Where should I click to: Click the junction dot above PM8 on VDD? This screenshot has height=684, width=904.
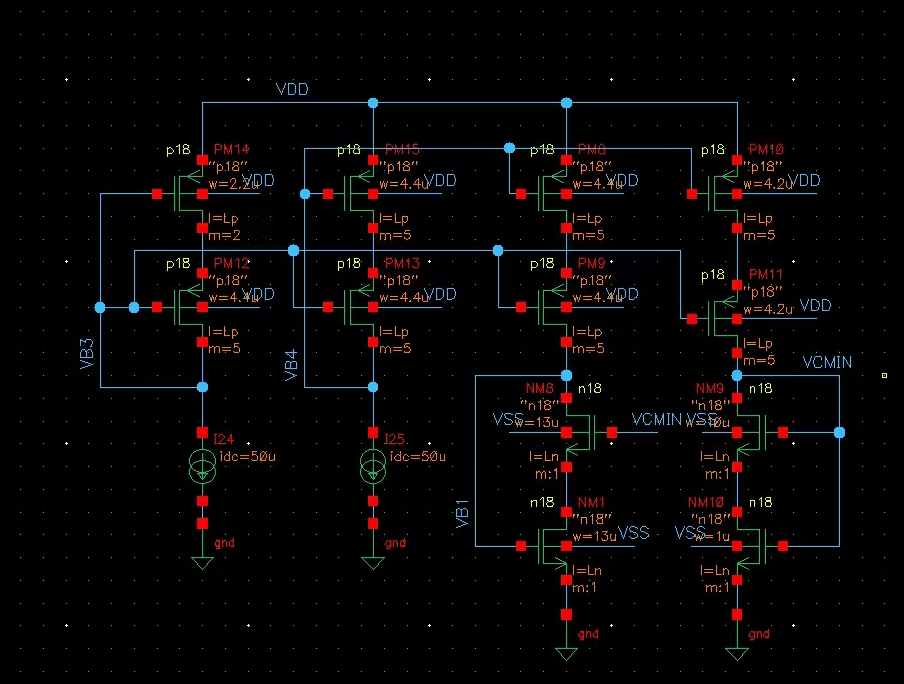coord(566,103)
